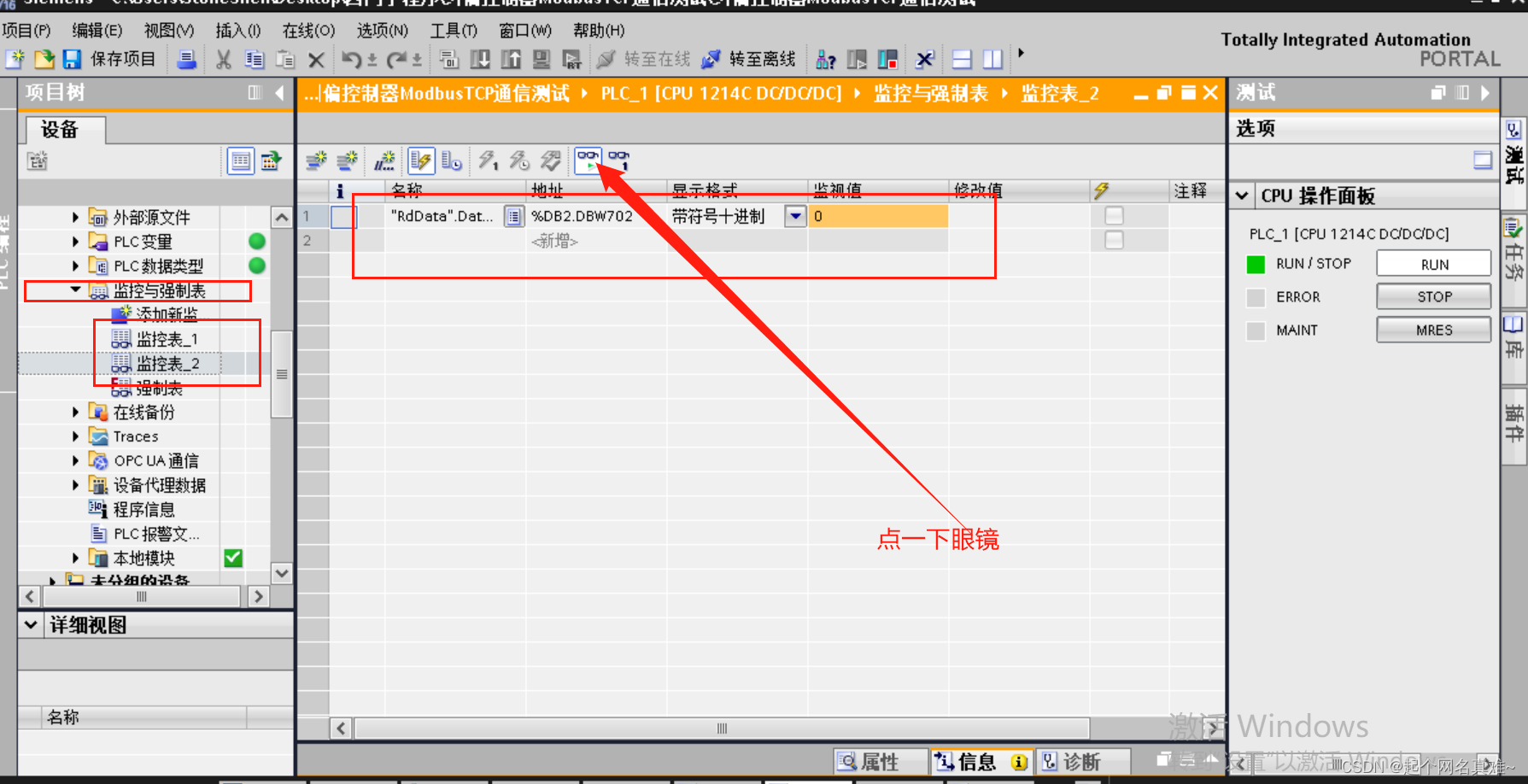Toggle advanced settings columns icon
This screenshot has height=784, width=1528.
point(452,160)
